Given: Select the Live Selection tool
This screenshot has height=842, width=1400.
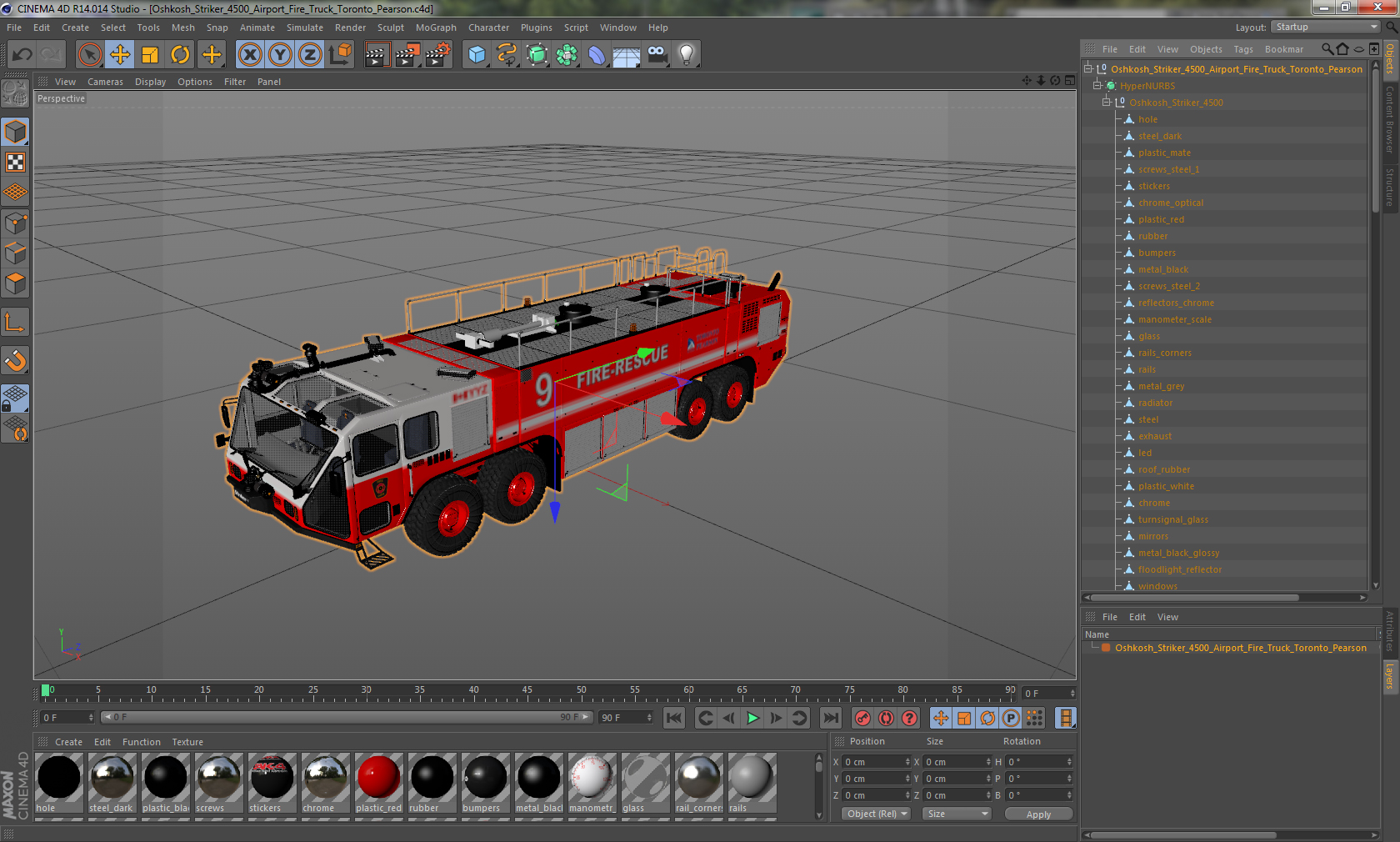Looking at the screenshot, I should click(90, 55).
